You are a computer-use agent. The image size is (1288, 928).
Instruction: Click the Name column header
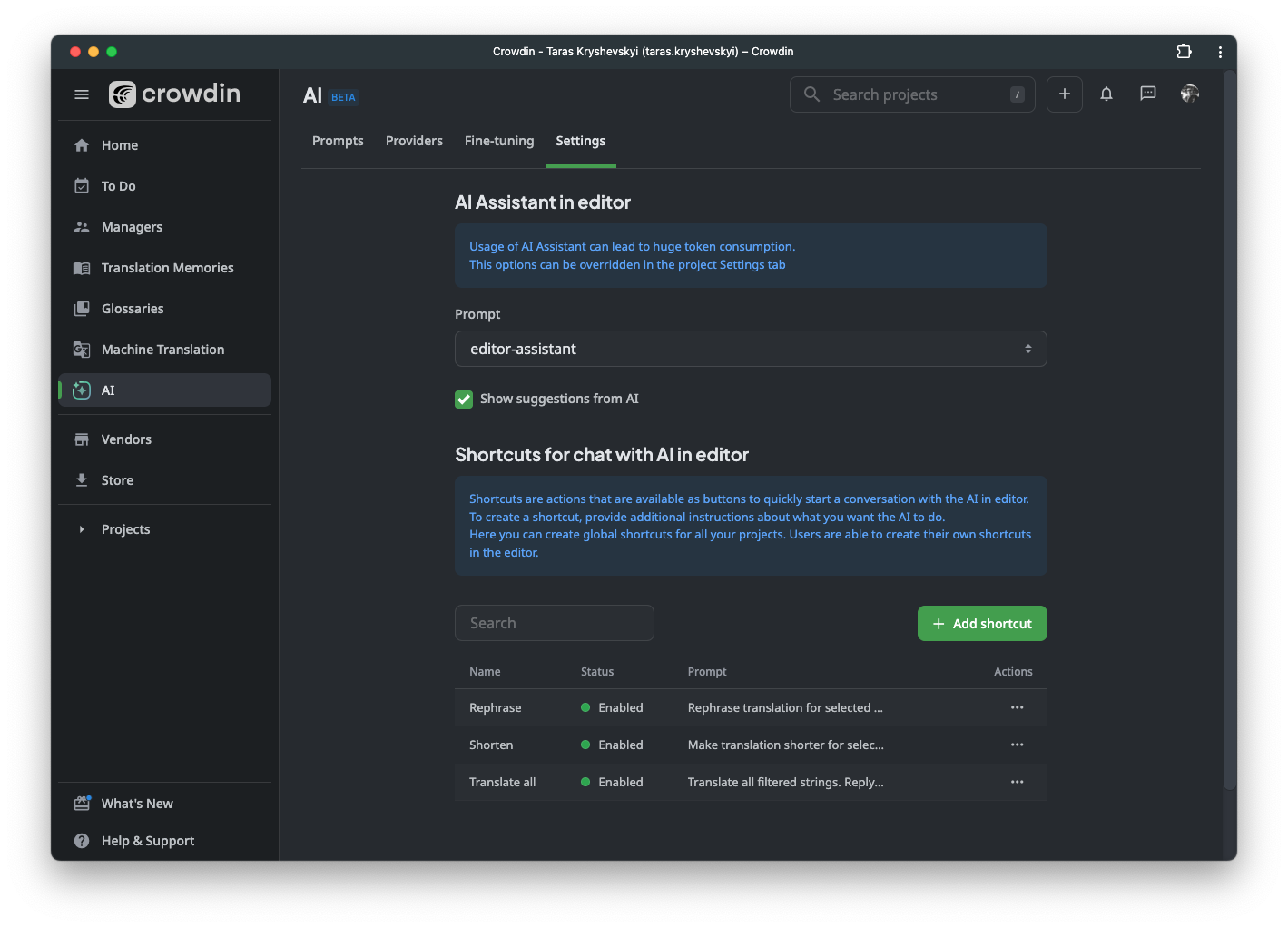[485, 672]
